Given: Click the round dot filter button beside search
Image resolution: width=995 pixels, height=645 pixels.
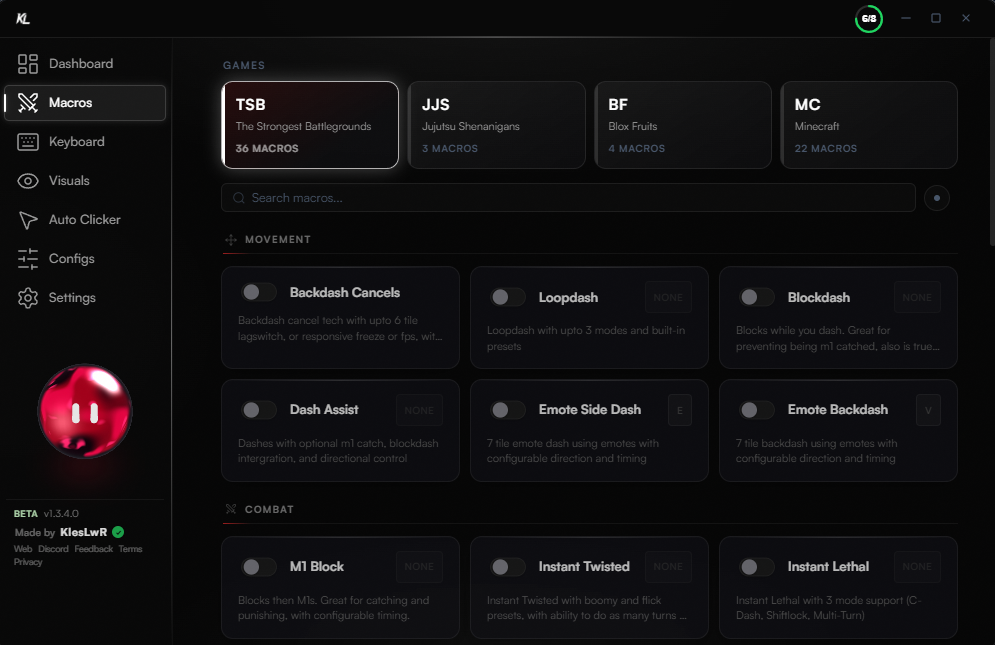Looking at the screenshot, I should pyautogui.click(x=937, y=198).
